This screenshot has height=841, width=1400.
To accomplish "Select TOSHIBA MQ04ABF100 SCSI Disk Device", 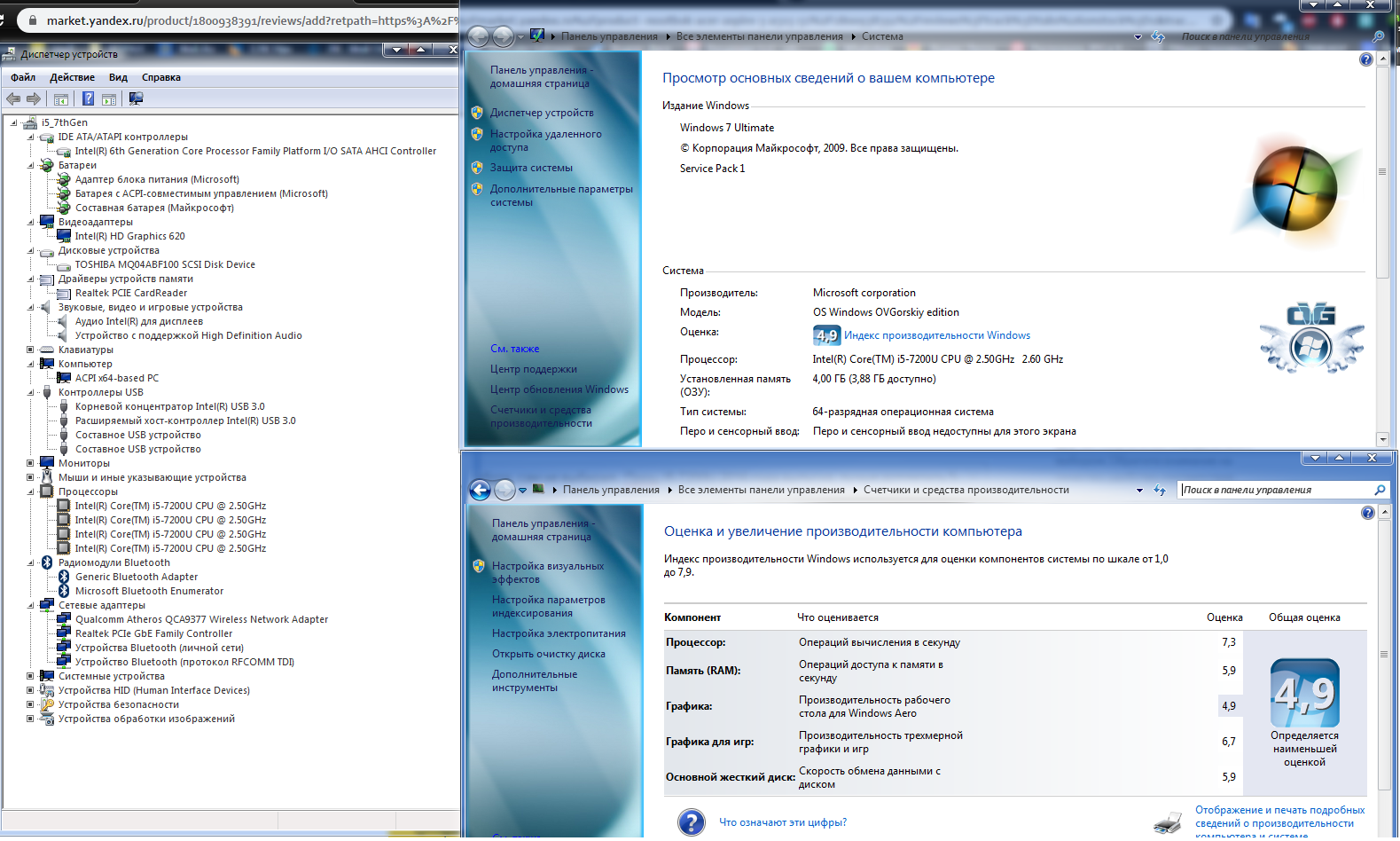I will pos(165,264).
